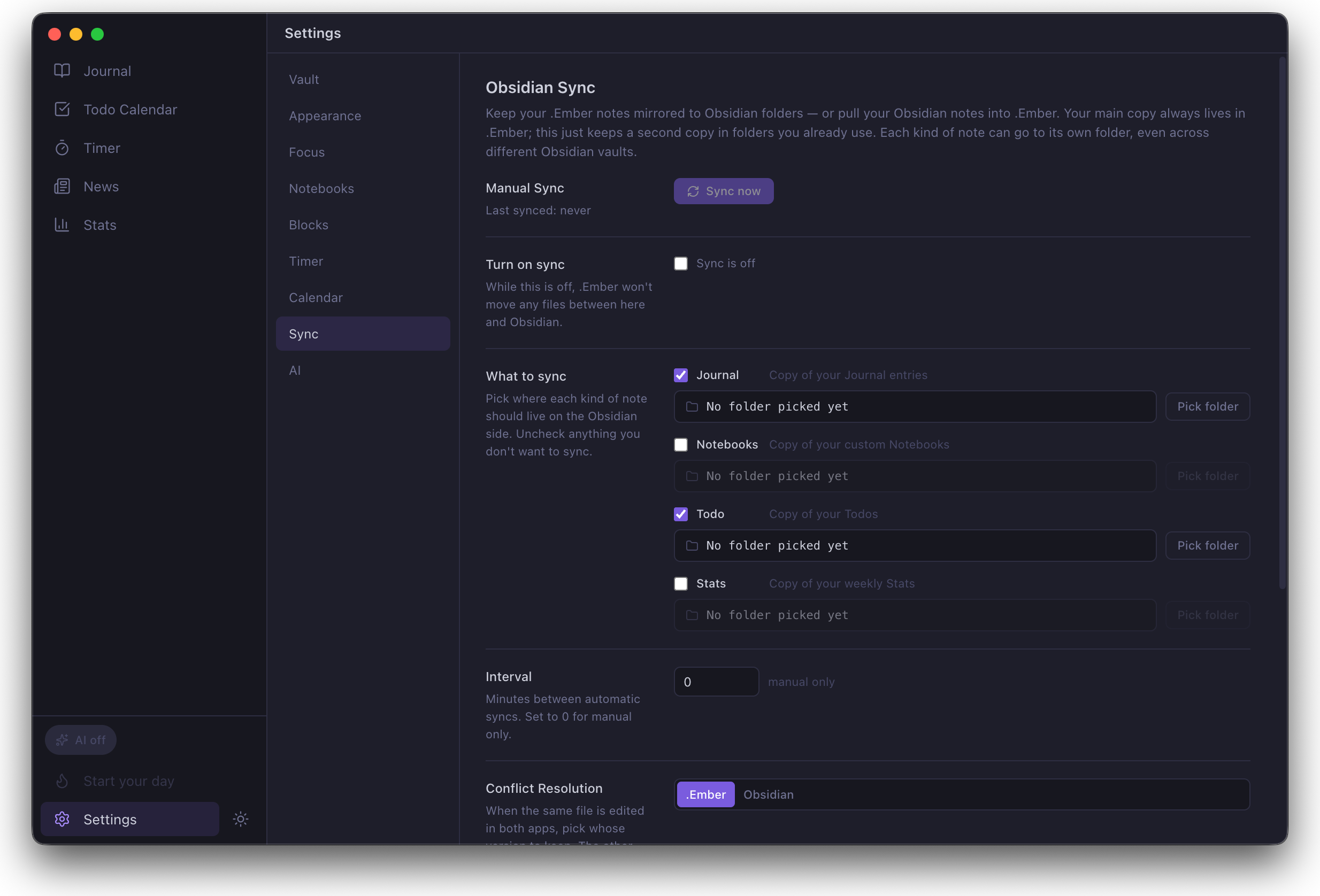Click the settings panel vertical scrollbar
The height and width of the screenshot is (896, 1320).
[x=1283, y=322]
